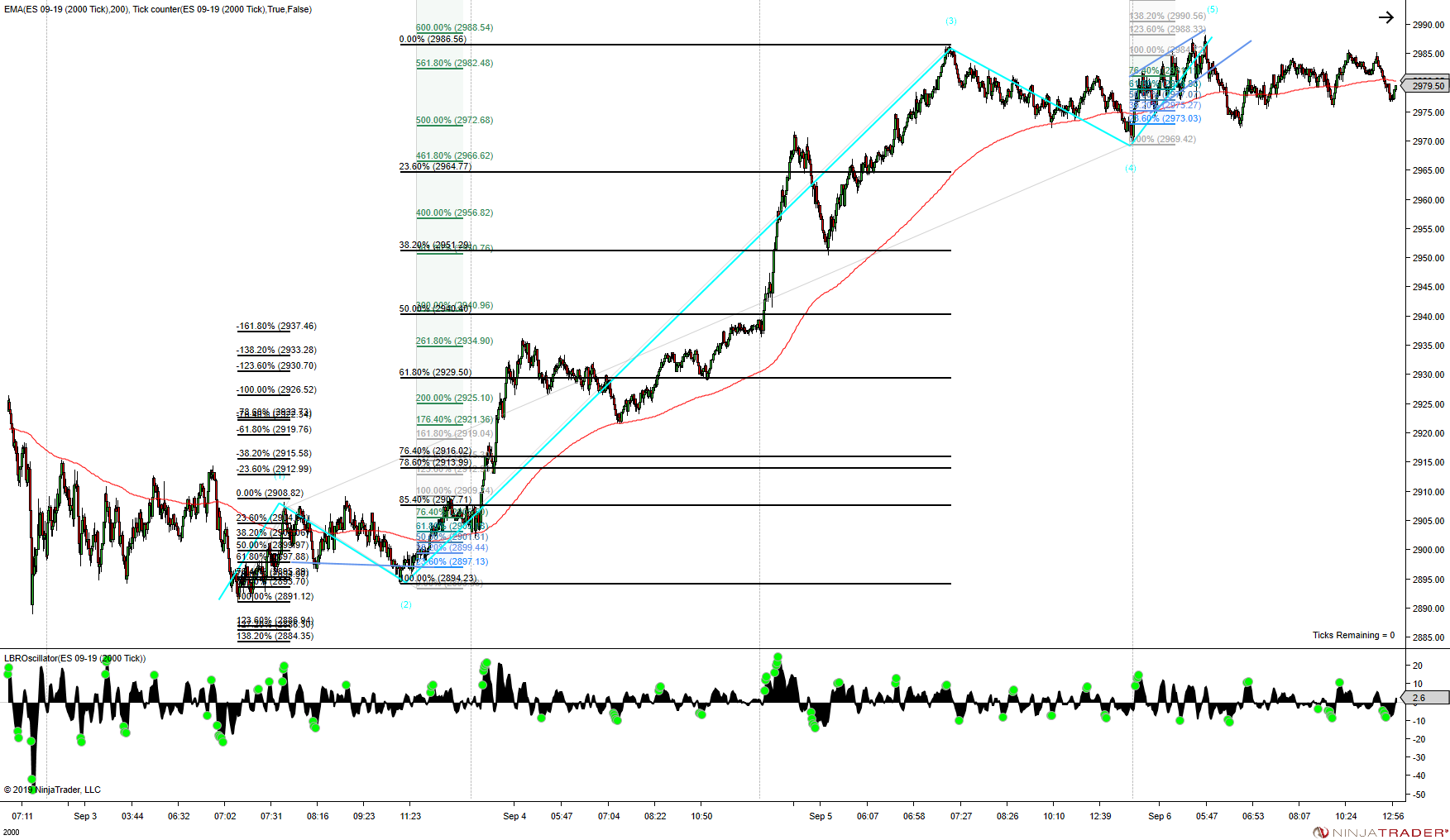Click the Fibonacci label 100.00% (2894.23)
Image resolution: width=1450 pixels, height=840 pixels.
coord(438,578)
